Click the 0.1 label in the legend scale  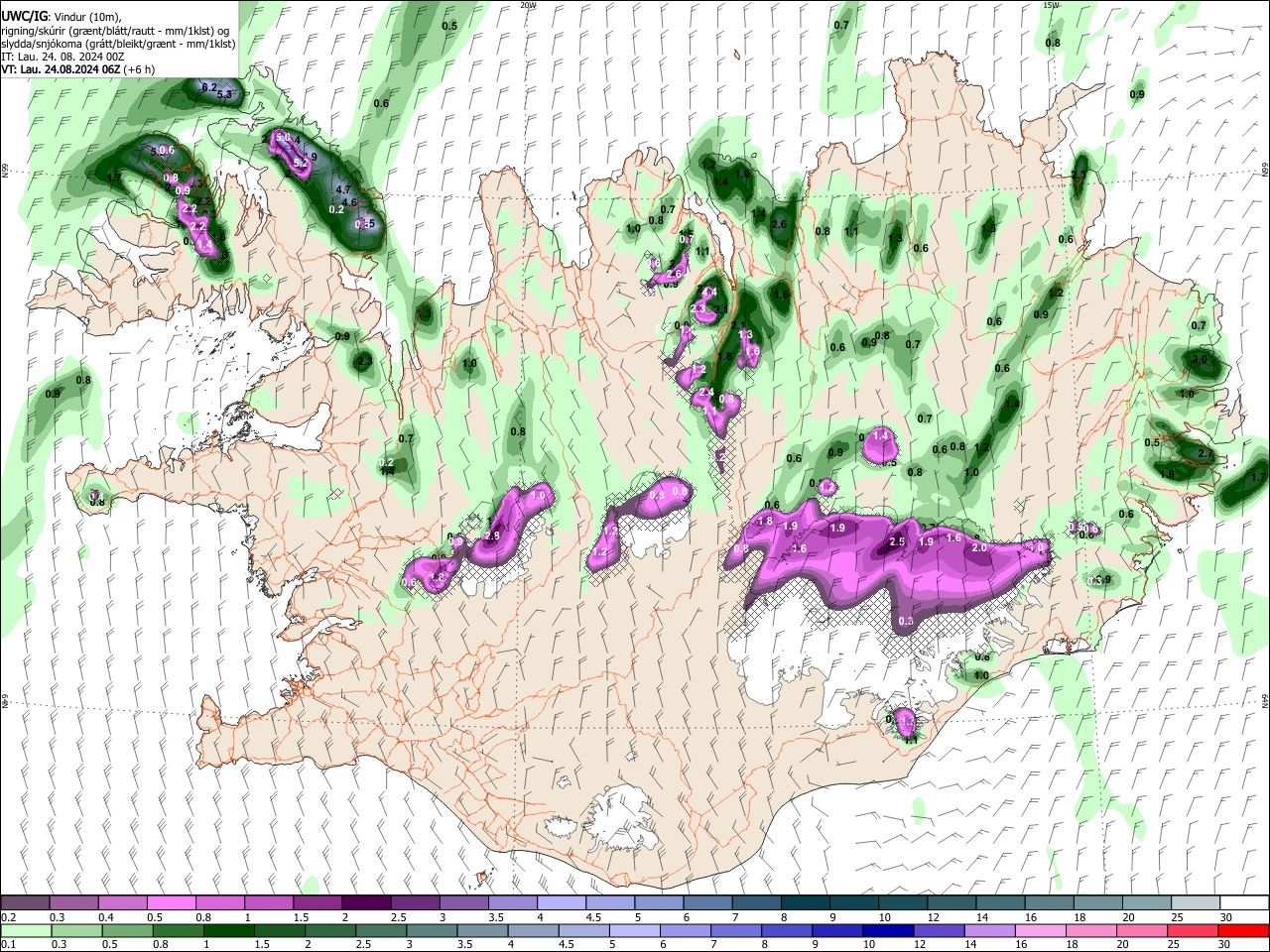click(x=8, y=944)
